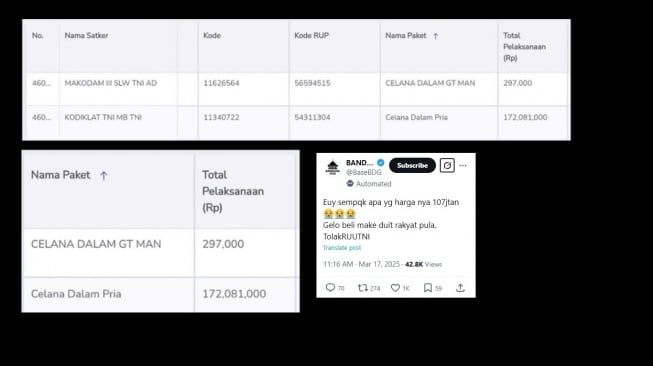Click the Nama Satker column header
This screenshot has height=366, width=653.
(x=86, y=35)
